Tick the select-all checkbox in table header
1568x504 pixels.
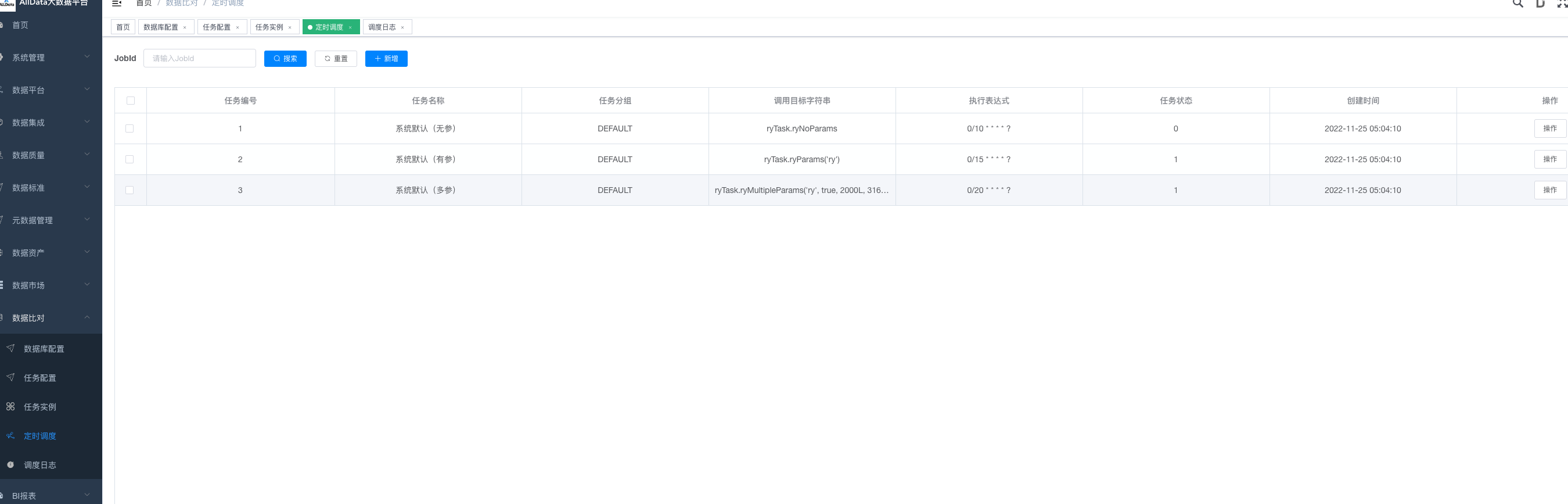[x=130, y=101]
